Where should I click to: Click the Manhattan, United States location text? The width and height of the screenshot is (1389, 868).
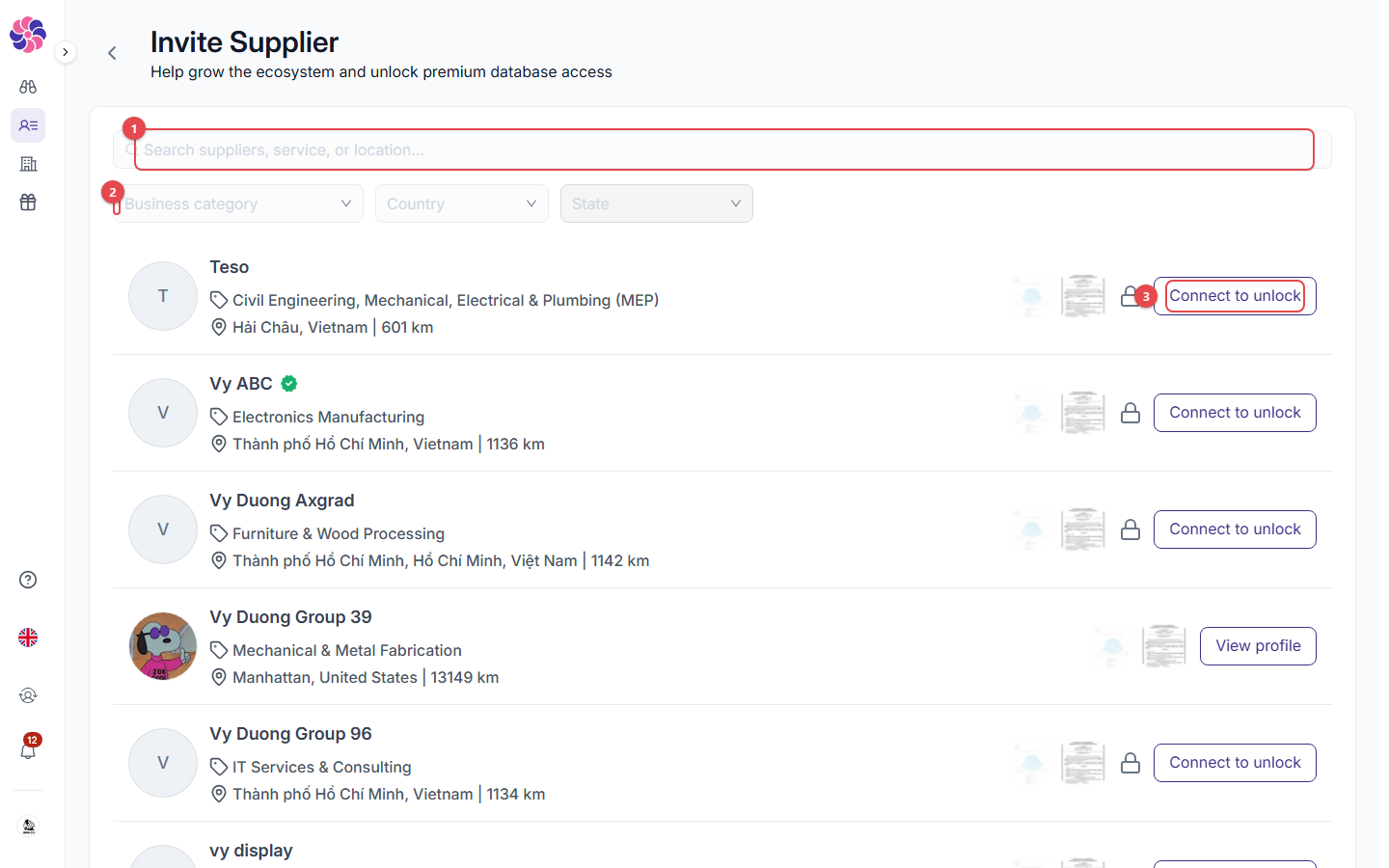pyautogui.click(x=325, y=677)
